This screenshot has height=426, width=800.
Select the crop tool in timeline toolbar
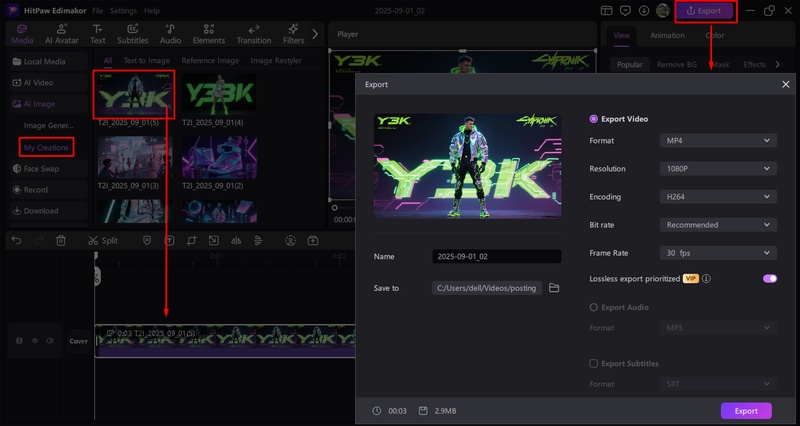tap(191, 240)
